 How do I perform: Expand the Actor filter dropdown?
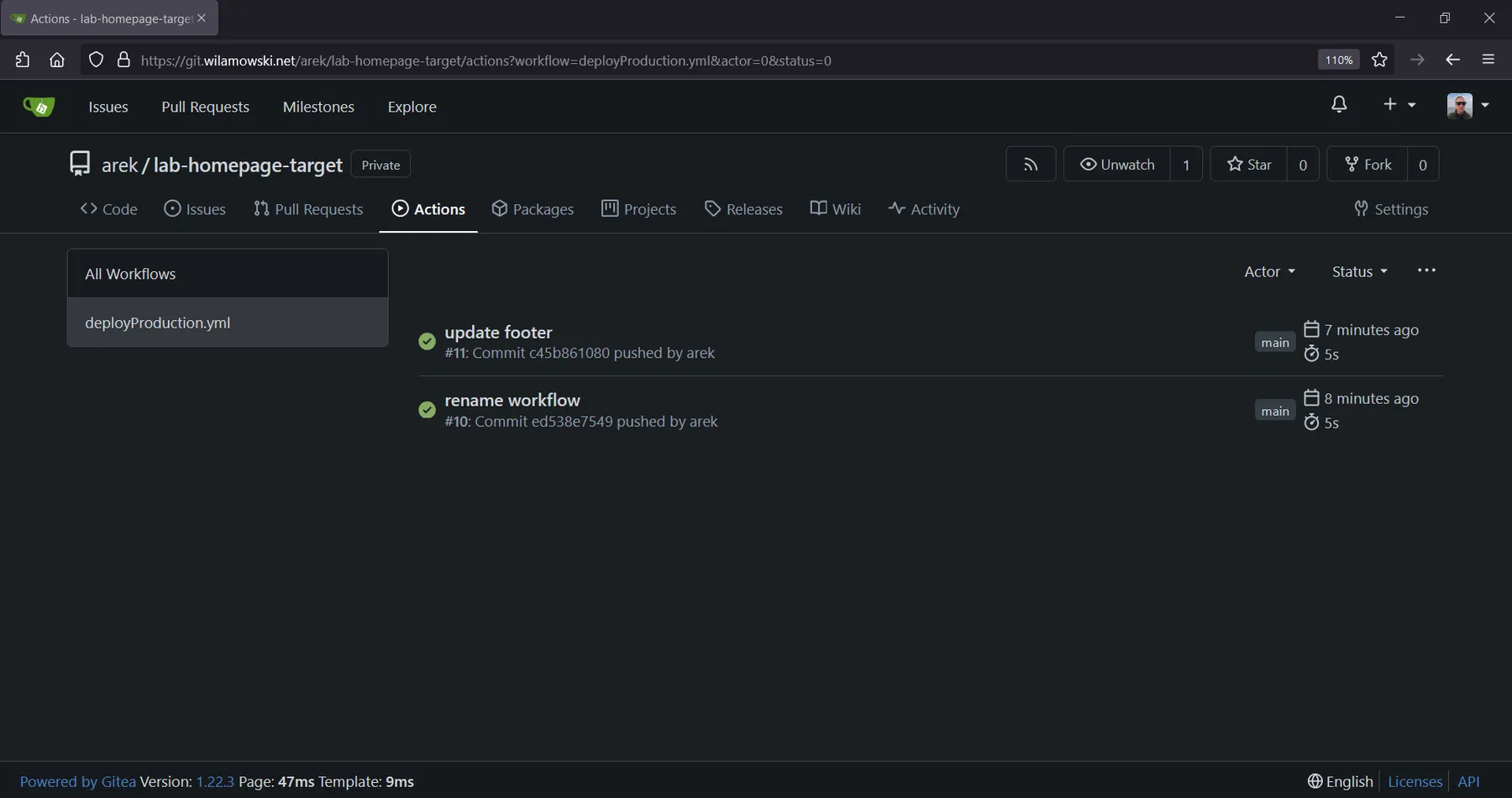coord(1269,271)
